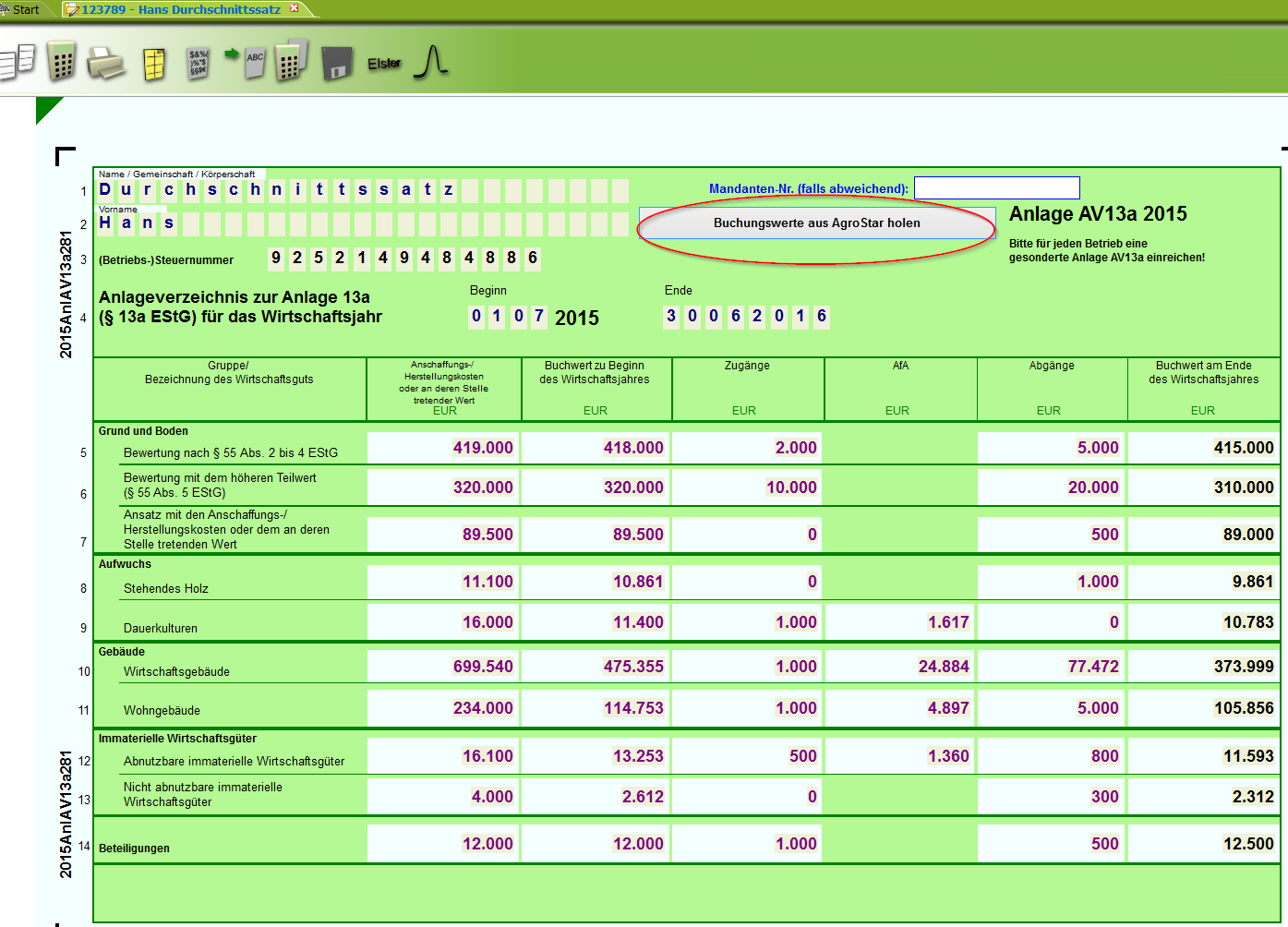Click the printer icon to print
Viewport: 1288px width, 927px height.
tap(106, 64)
